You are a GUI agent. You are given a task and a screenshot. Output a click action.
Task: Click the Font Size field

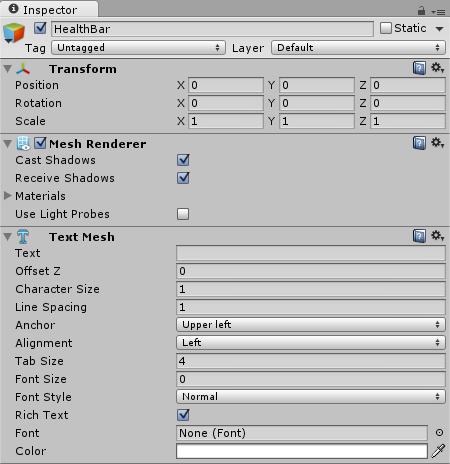click(311, 379)
